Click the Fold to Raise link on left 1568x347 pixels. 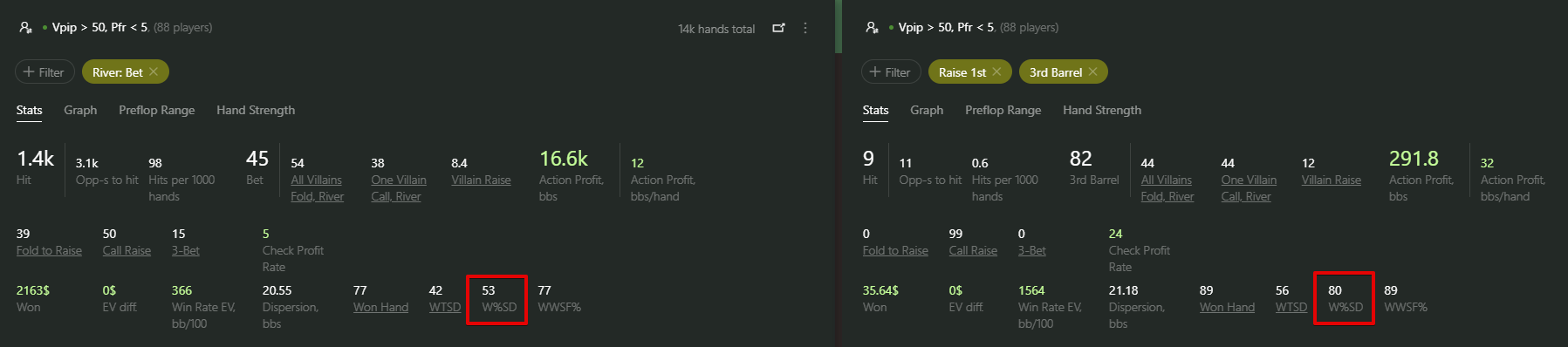(x=49, y=250)
